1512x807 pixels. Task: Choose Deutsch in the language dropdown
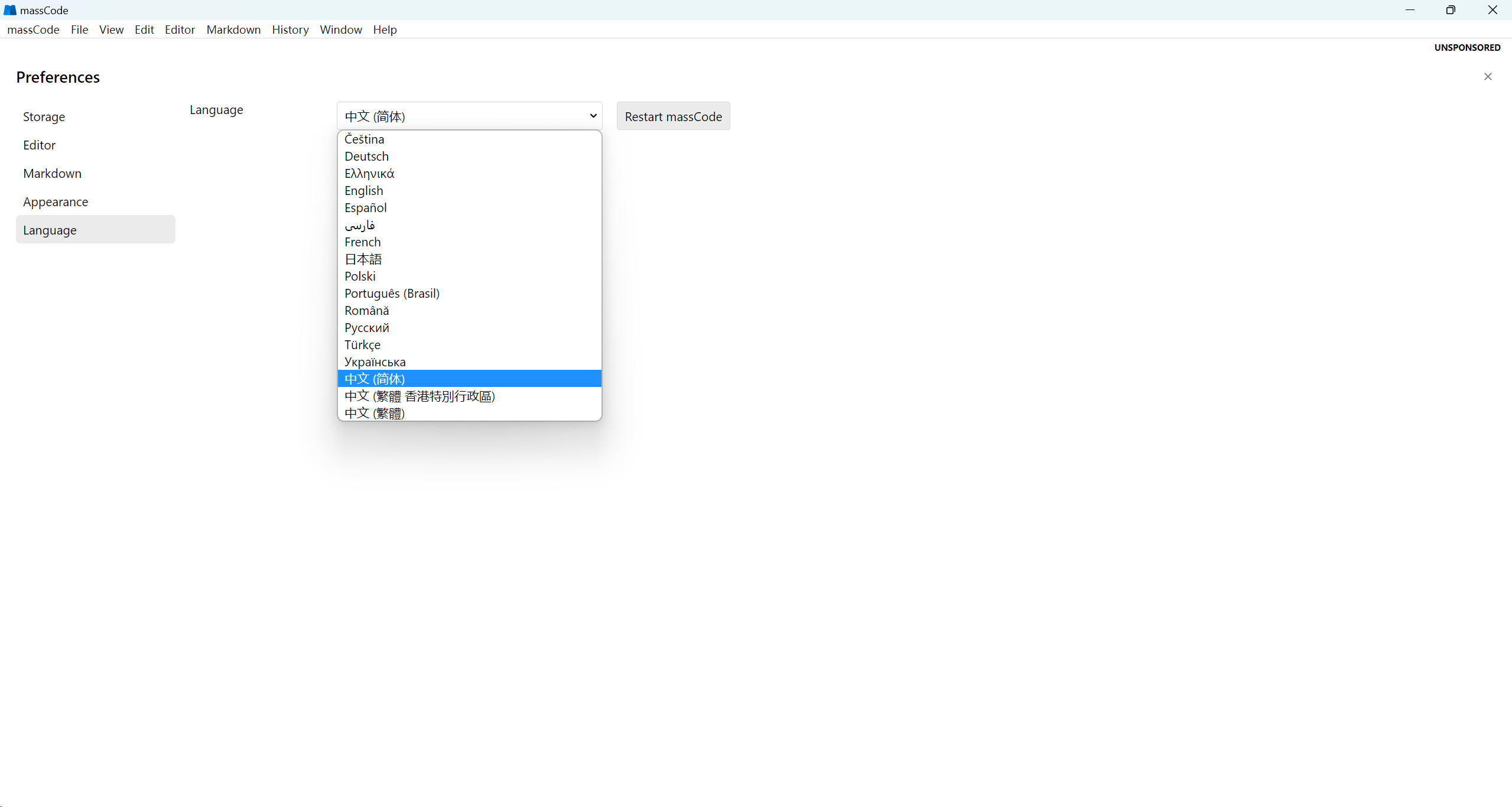click(366, 157)
